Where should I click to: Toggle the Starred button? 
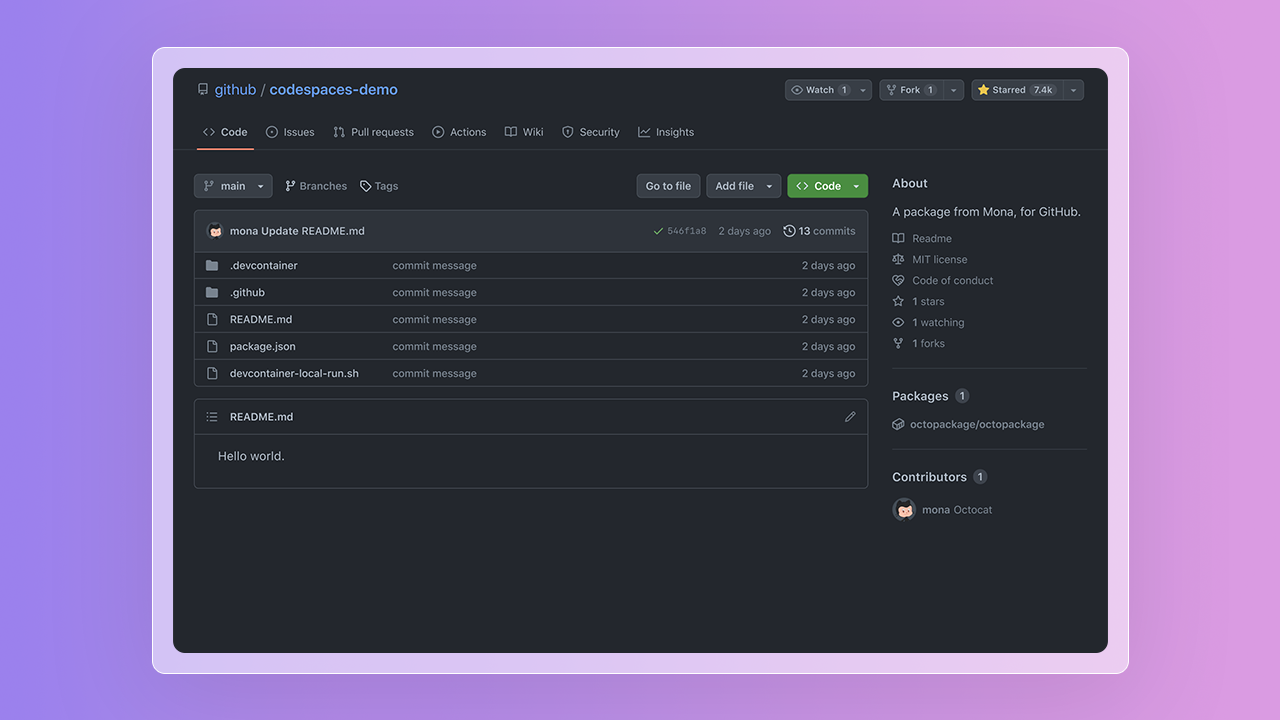[x=1016, y=90]
